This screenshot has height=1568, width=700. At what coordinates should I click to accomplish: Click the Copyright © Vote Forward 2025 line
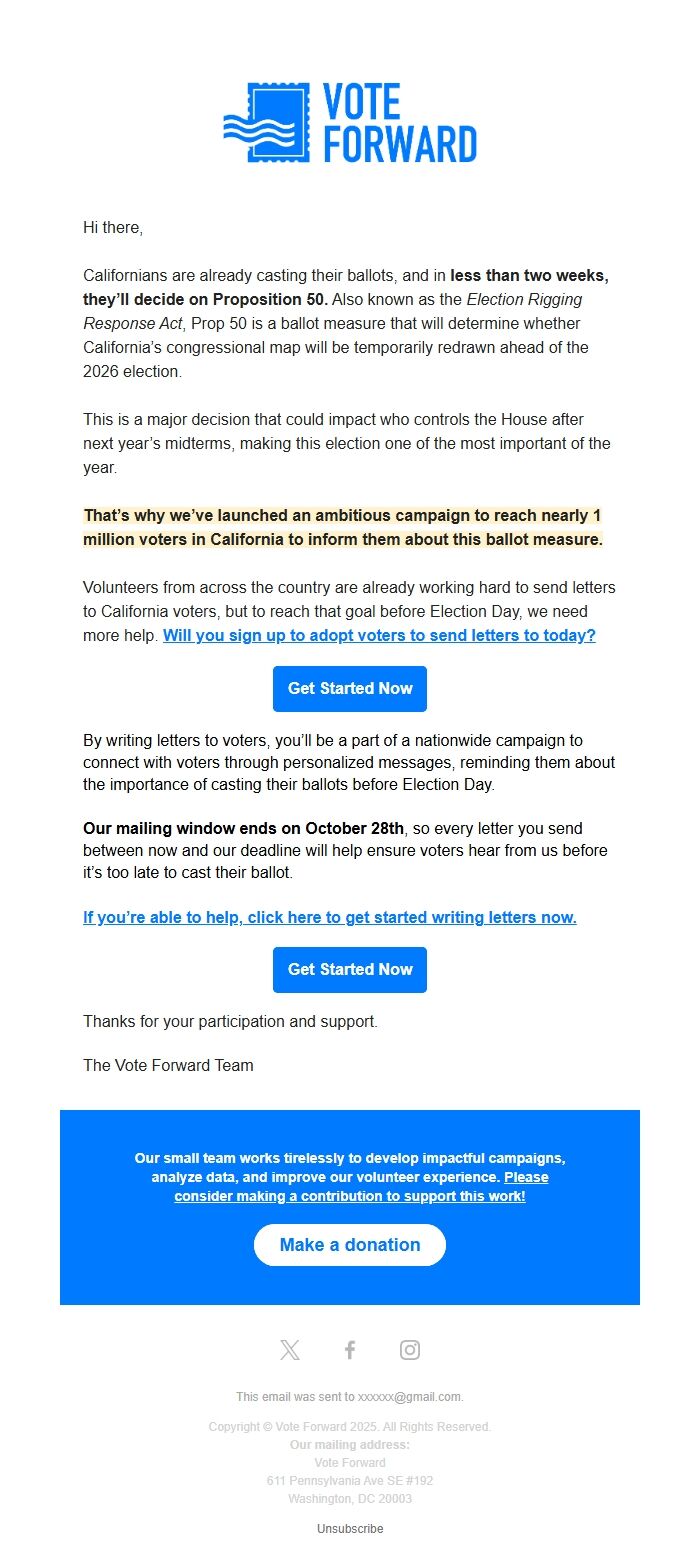coord(350,1427)
